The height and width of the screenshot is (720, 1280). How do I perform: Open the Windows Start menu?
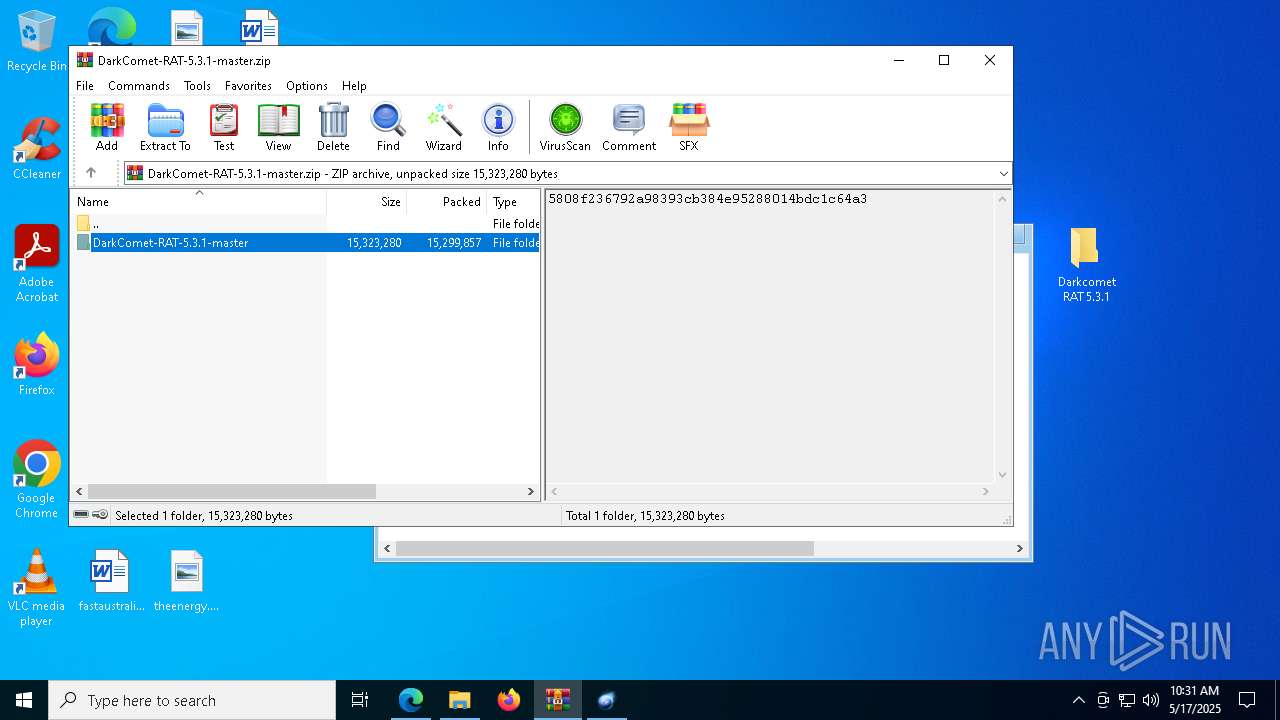[24, 700]
